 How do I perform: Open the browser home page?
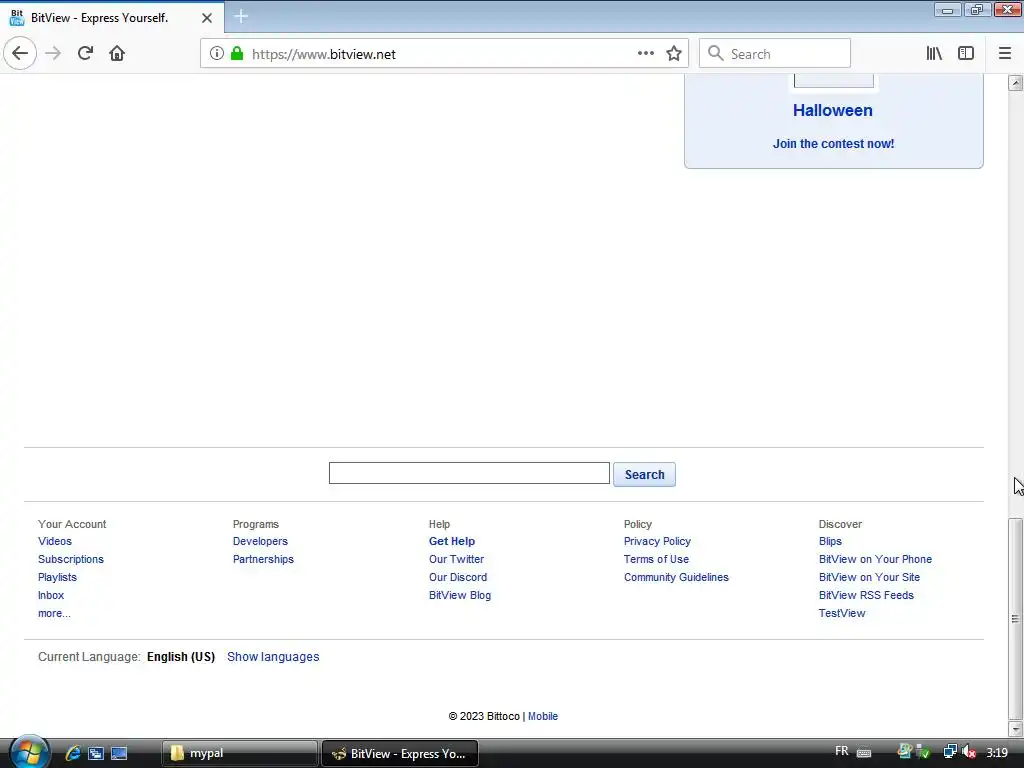click(x=117, y=54)
